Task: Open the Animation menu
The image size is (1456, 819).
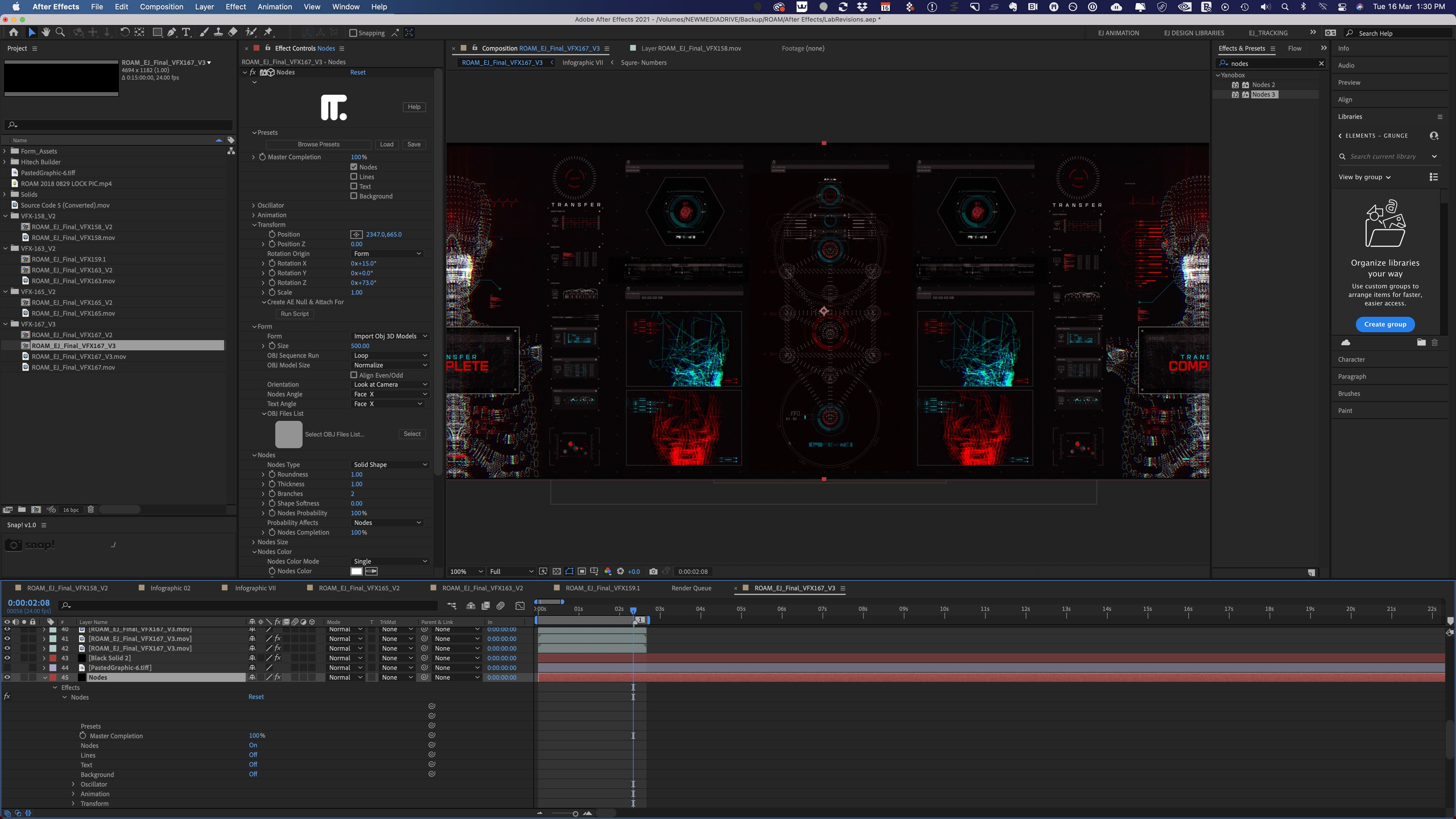Action: [275, 7]
